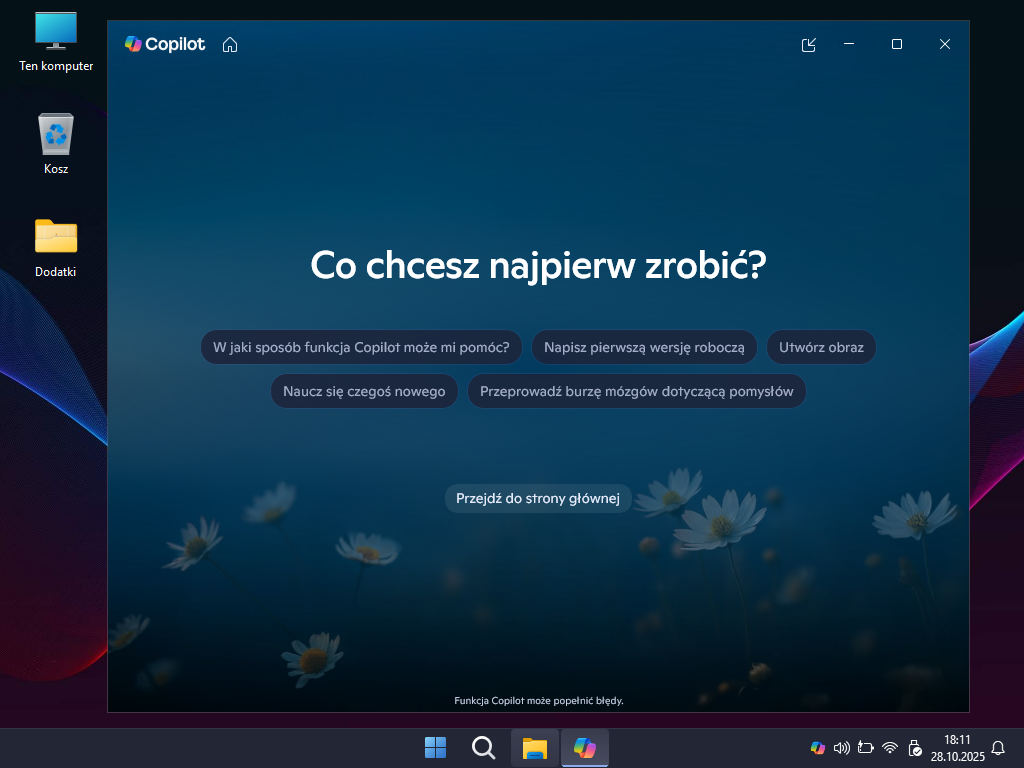Select 'W jaki sposób funkcja Copilot może mi pomóc?'
This screenshot has height=768, width=1024.
coord(361,348)
